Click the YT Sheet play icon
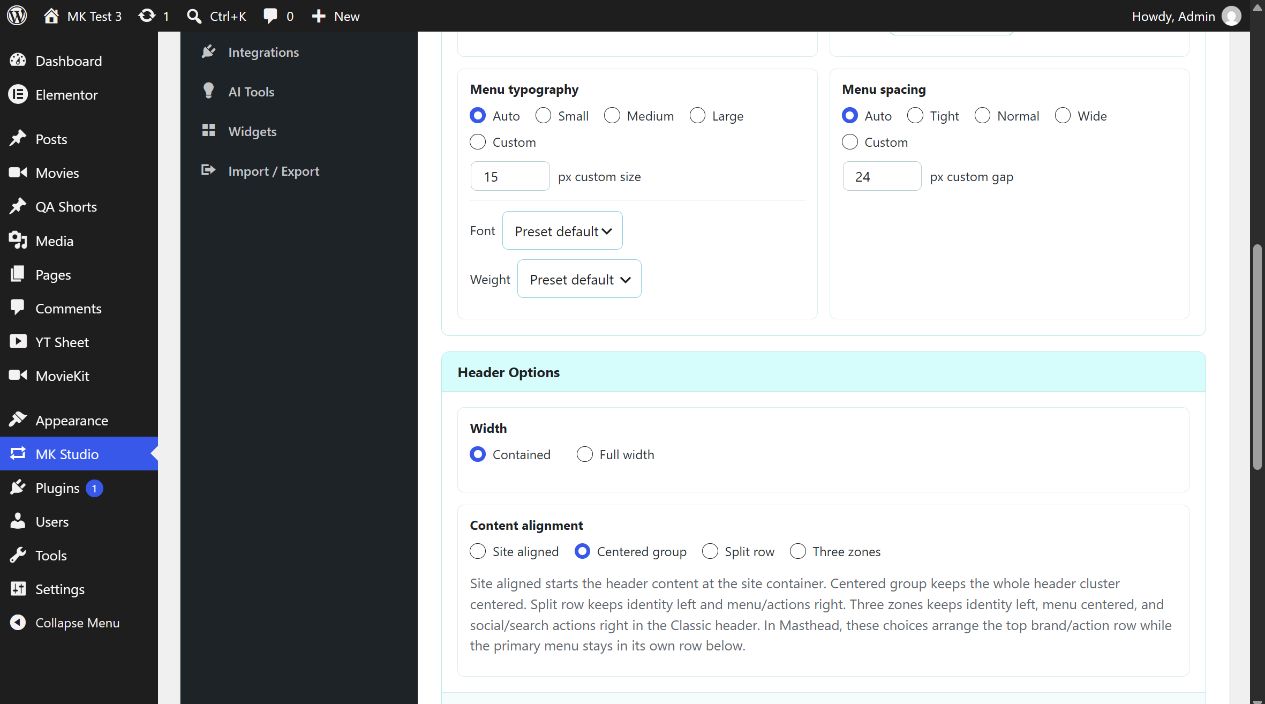 point(18,342)
